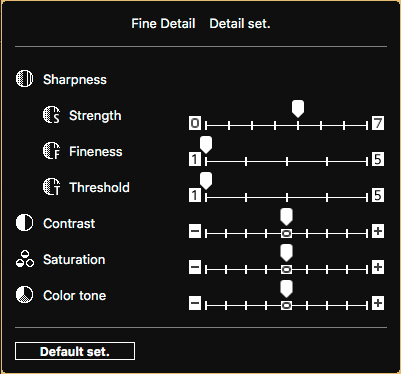Click the Strength slider handle
The image size is (401, 374).
[x=298, y=109]
